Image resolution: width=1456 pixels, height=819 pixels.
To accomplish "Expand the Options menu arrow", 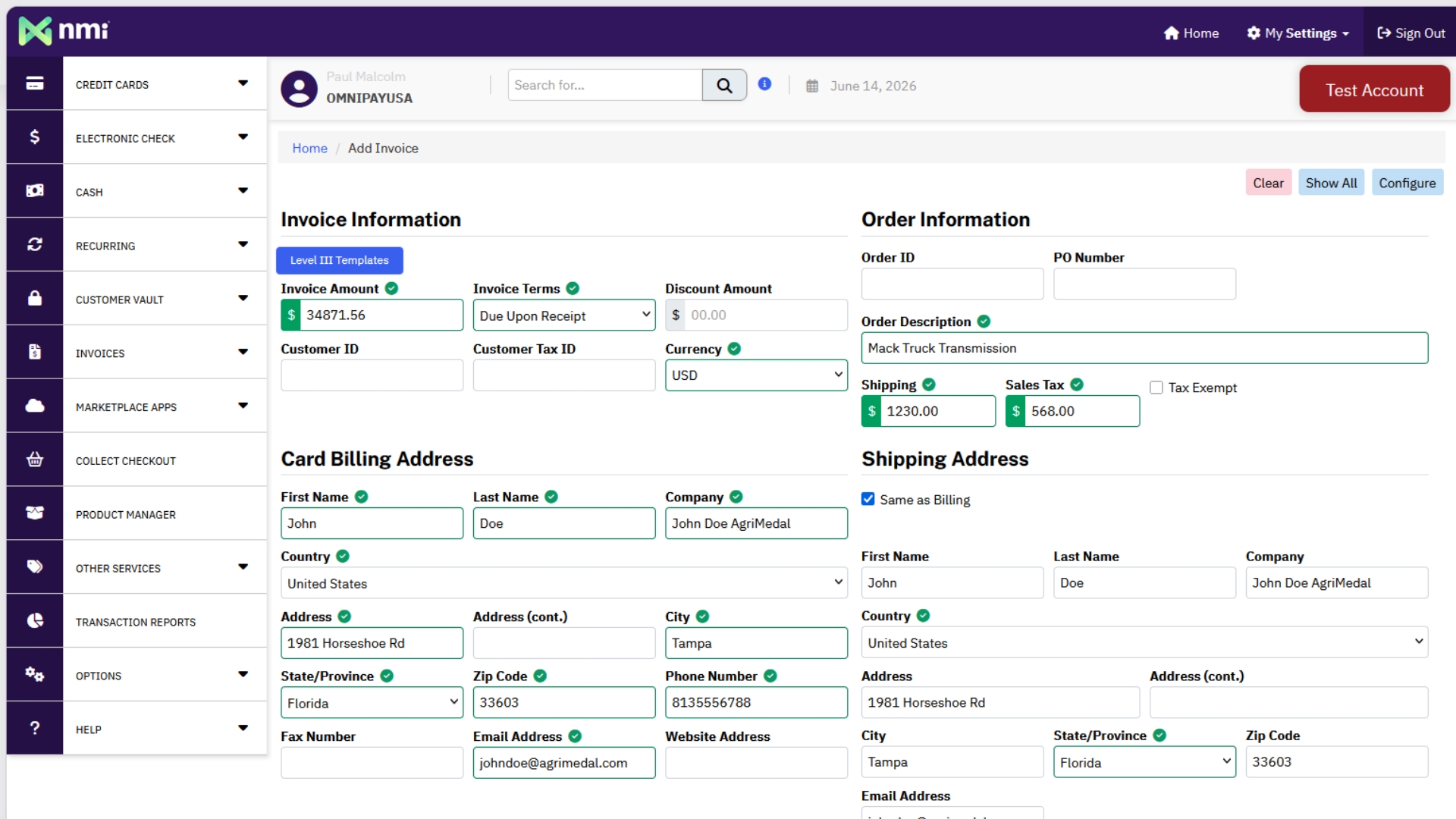I will point(243,674).
